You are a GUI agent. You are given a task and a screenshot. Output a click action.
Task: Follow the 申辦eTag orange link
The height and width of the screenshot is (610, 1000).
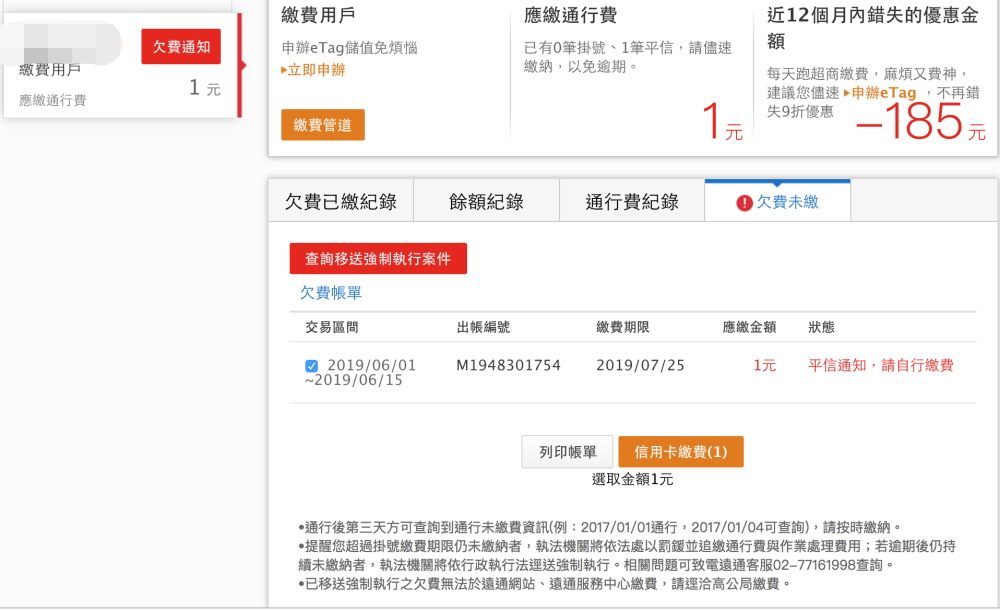(x=883, y=93)
